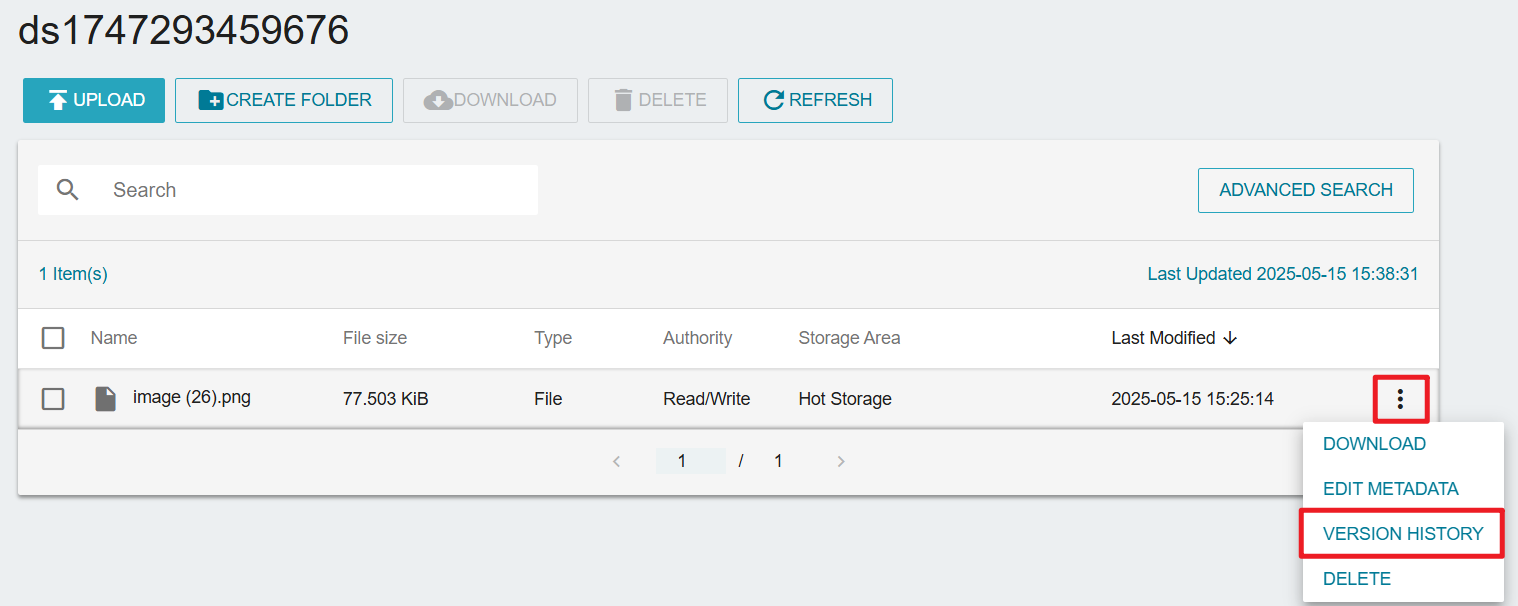Screen dimensions: 1518x606
Task: Click the Create Folder button
Action: coord(284,100)
